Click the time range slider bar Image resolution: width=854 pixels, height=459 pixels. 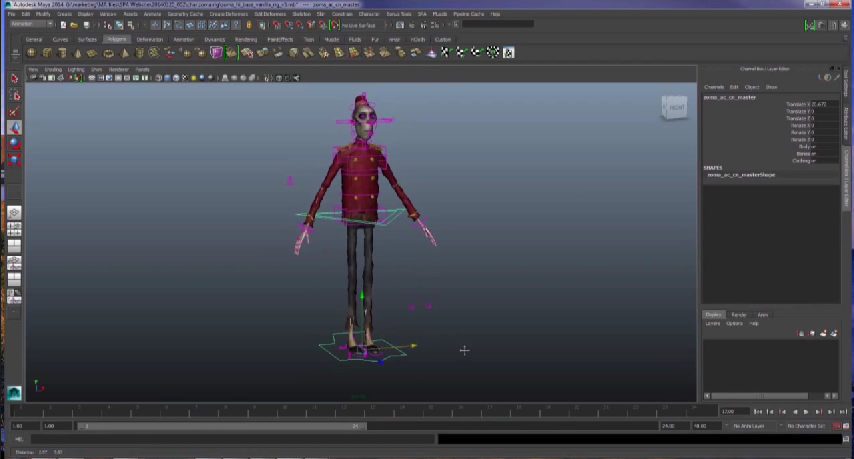pos(220,426)
